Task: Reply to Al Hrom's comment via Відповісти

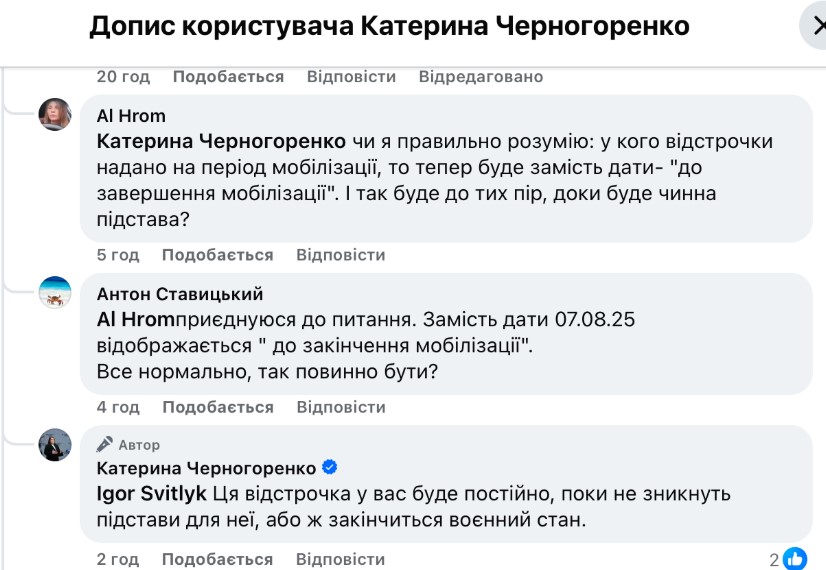Action: pyautogui.click(x=341, y=255)
